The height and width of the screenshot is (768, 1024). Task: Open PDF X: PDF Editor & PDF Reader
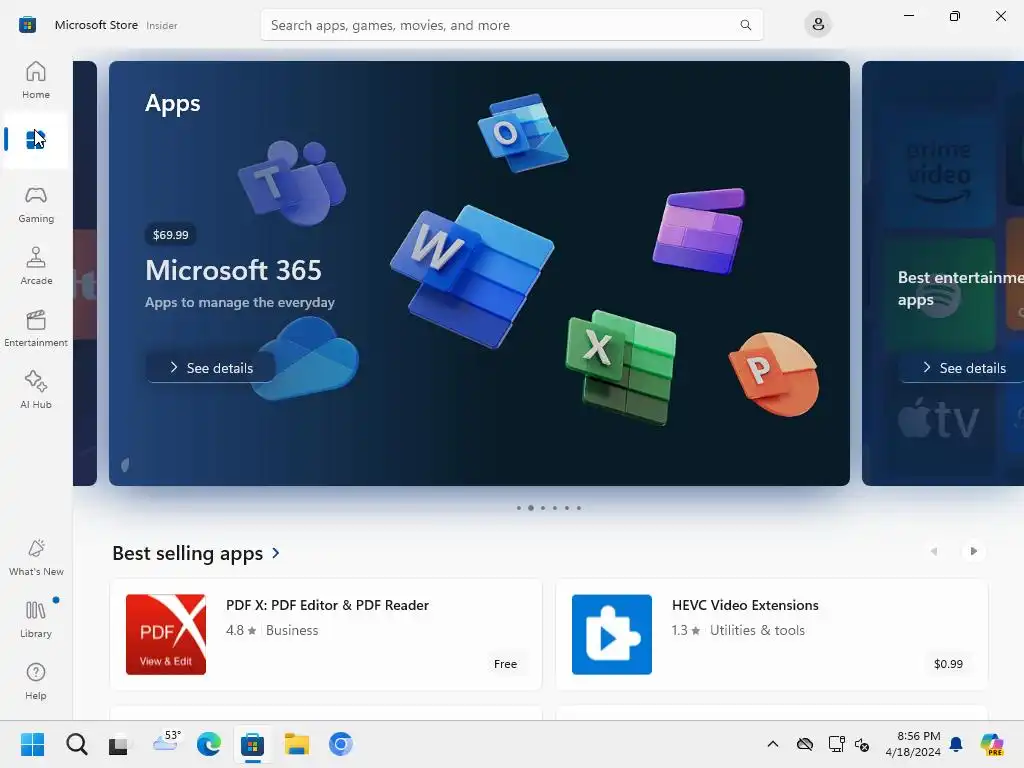pyautogui.click(x=326, y=634)
